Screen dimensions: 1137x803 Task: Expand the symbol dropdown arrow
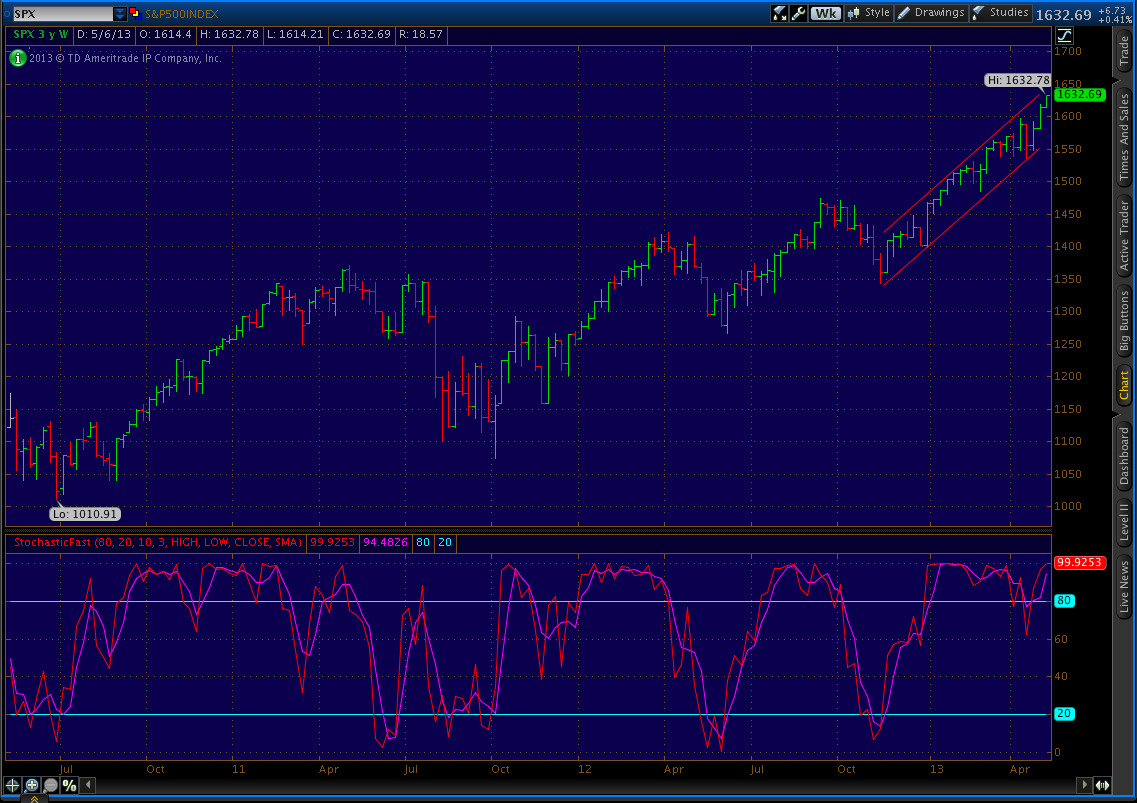(120, 14)
